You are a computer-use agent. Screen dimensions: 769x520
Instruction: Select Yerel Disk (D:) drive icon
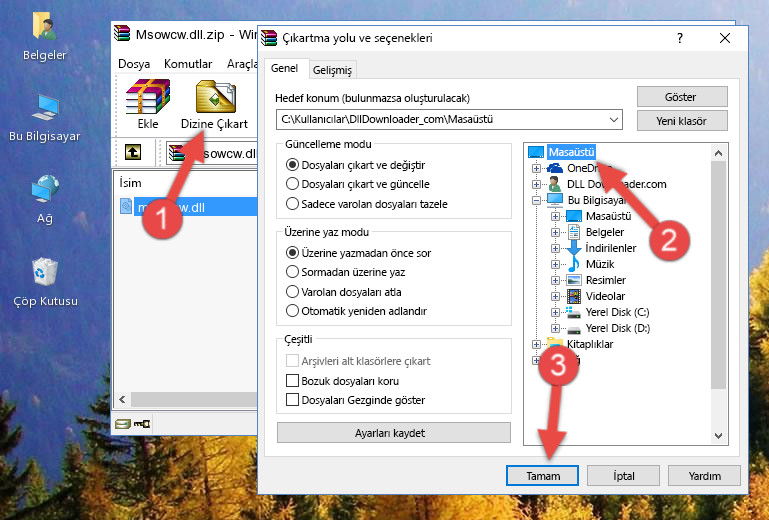coord(573,329)
